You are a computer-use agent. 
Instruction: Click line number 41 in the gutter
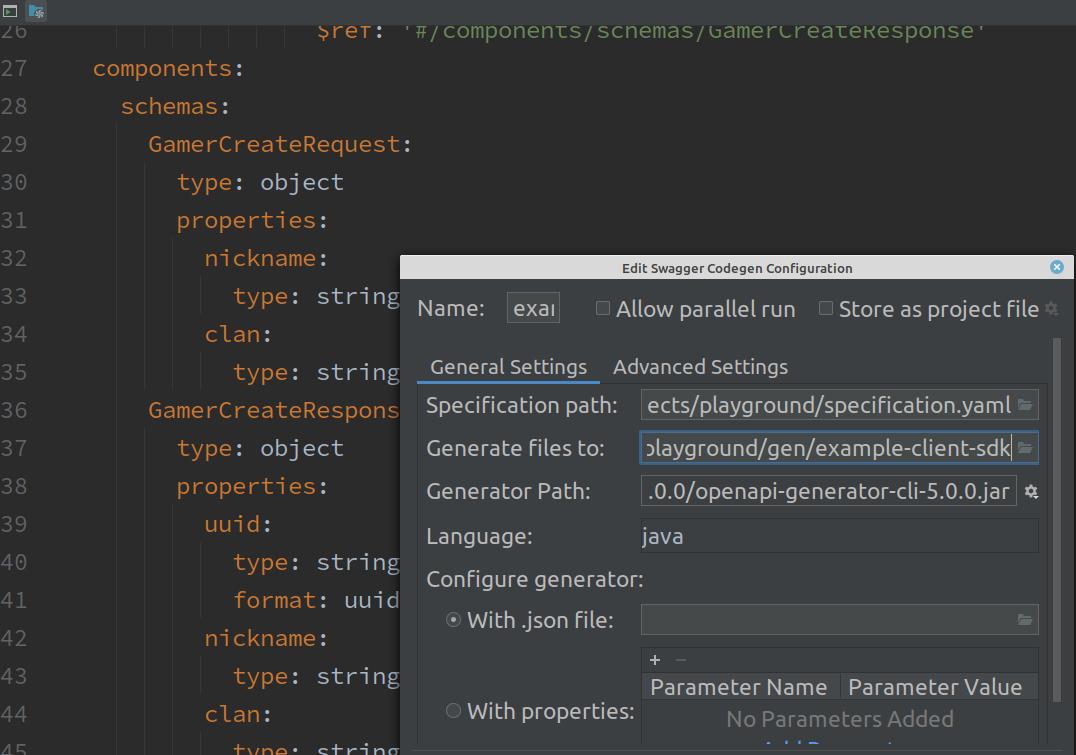coord(14,601)
